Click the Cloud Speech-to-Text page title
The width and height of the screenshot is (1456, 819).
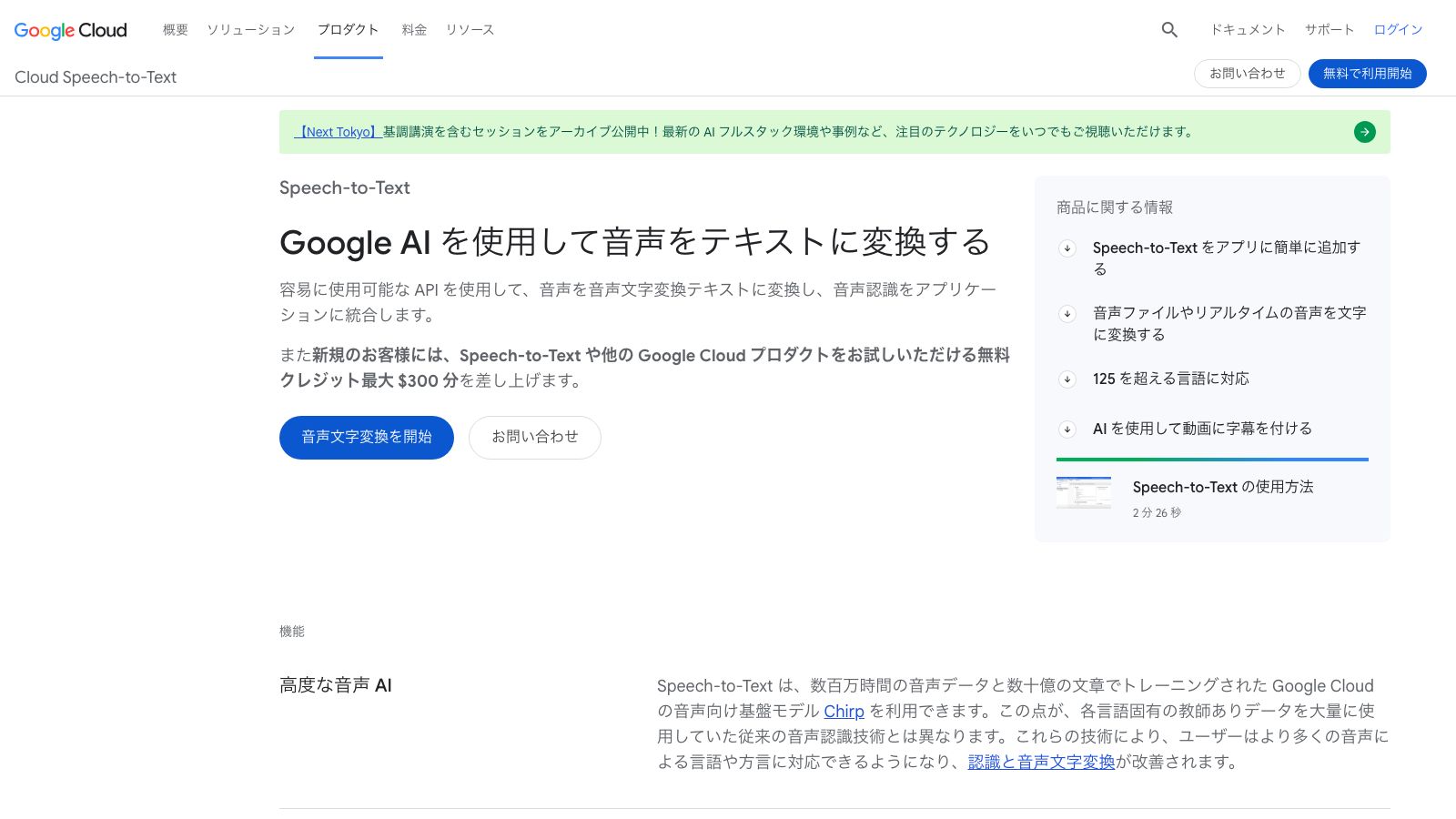click(x=96, y=77)
